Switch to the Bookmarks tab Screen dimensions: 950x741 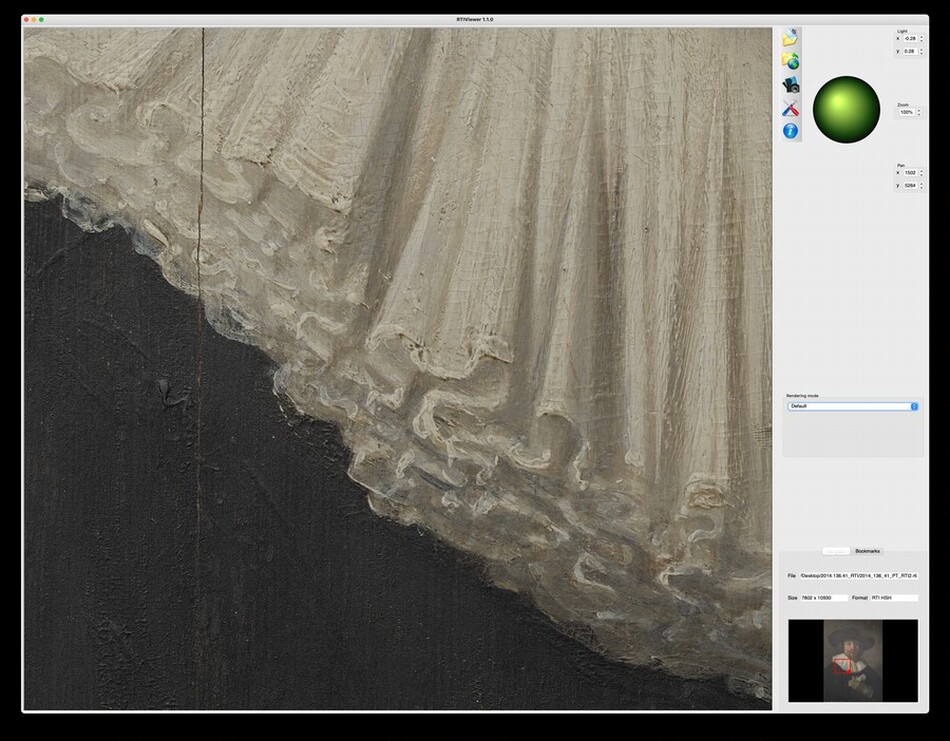coord(867,551)
